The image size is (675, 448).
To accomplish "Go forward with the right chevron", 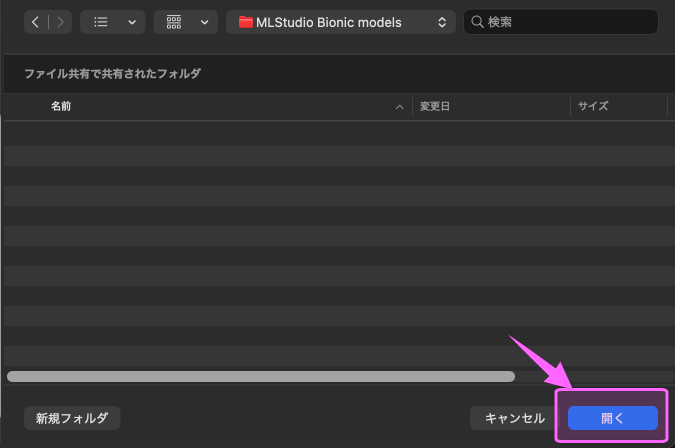I will (x=60, y=22).
